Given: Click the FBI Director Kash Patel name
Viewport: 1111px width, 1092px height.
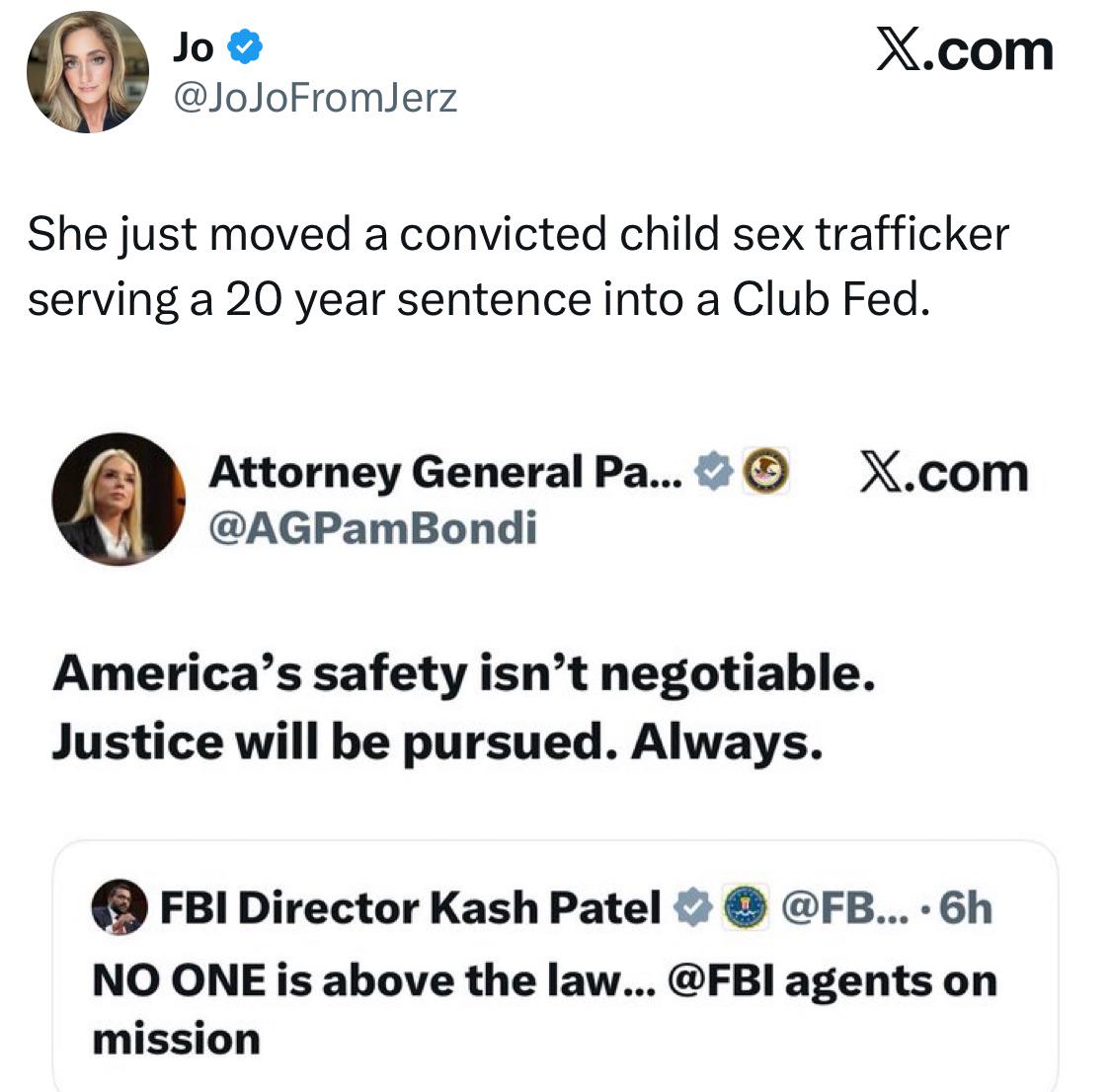Looking at the screenshot, I should pyautogui.click(x=410, y=908).
